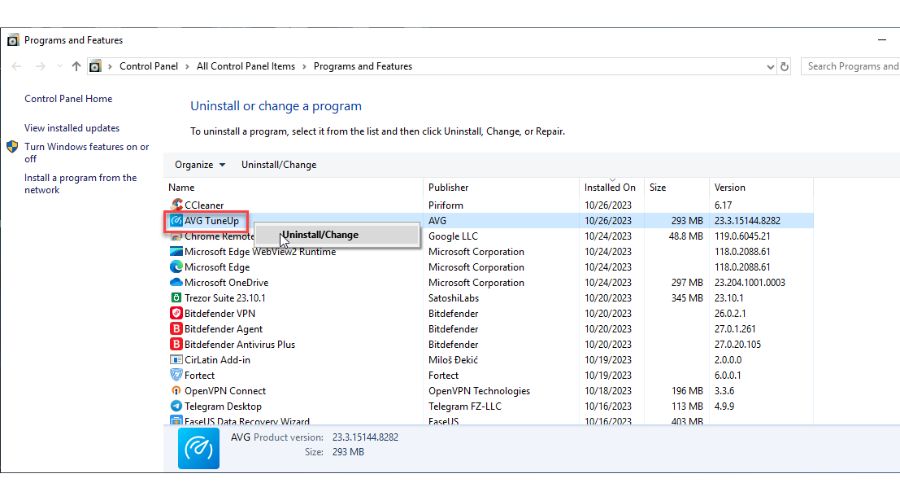Click version 119.0.6045.21 cell
The height and width of the screenshot is (500, 900).
click(742, 237)
